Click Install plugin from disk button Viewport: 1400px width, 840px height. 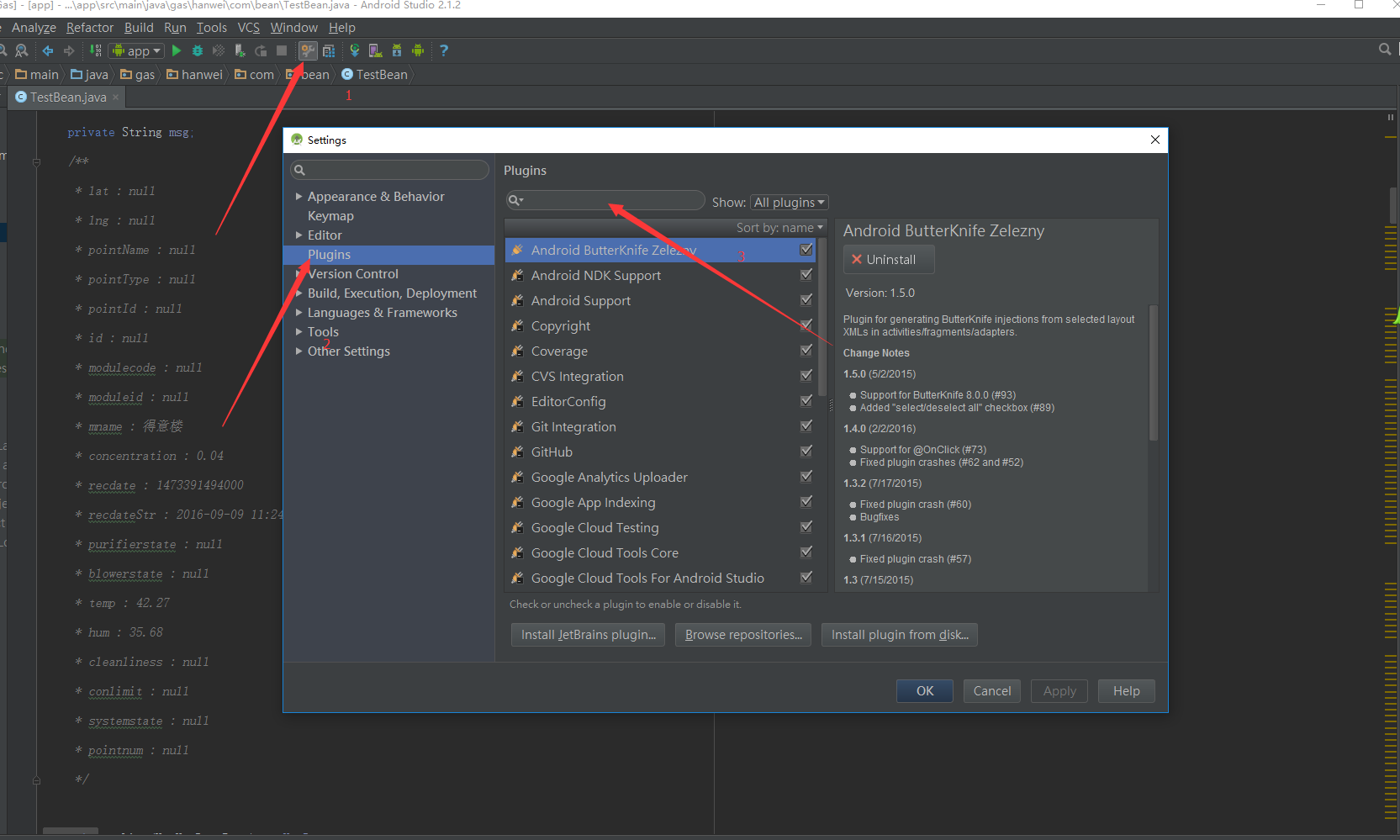pos(900,635)
